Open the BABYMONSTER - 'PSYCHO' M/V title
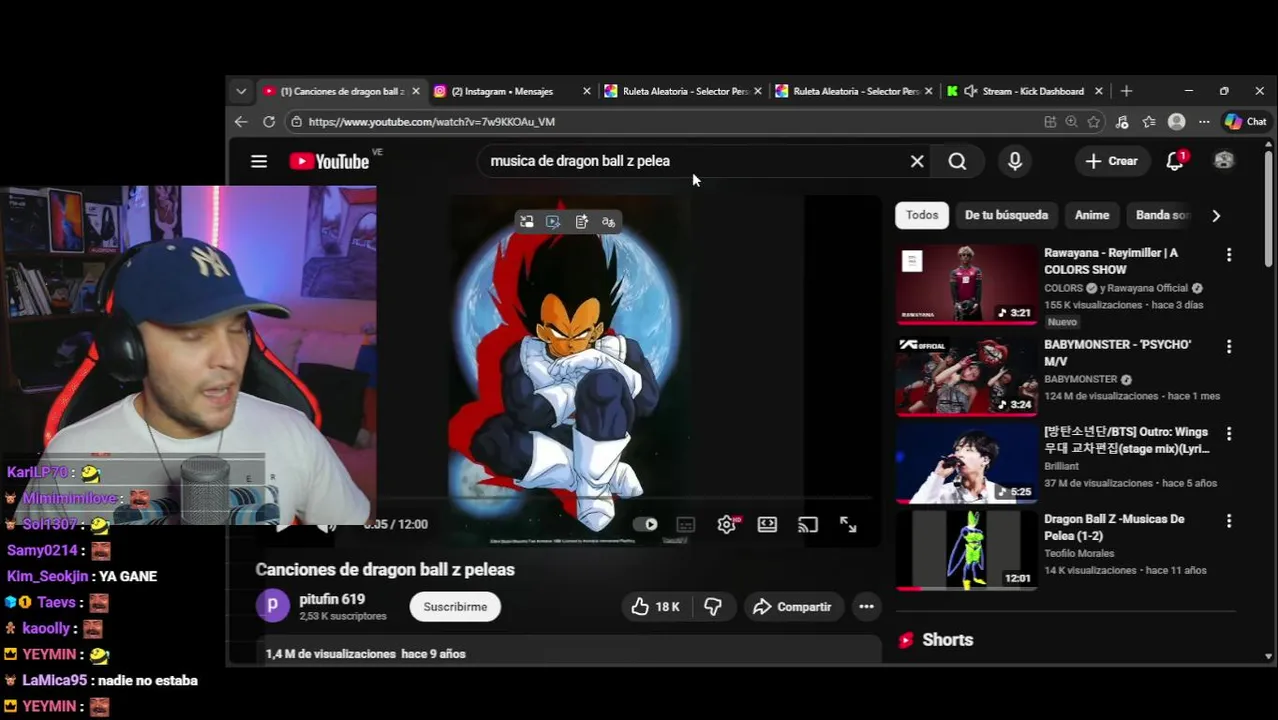Image resolution: width=1278 pixels, height=720 pixels. coord(1117,352)
